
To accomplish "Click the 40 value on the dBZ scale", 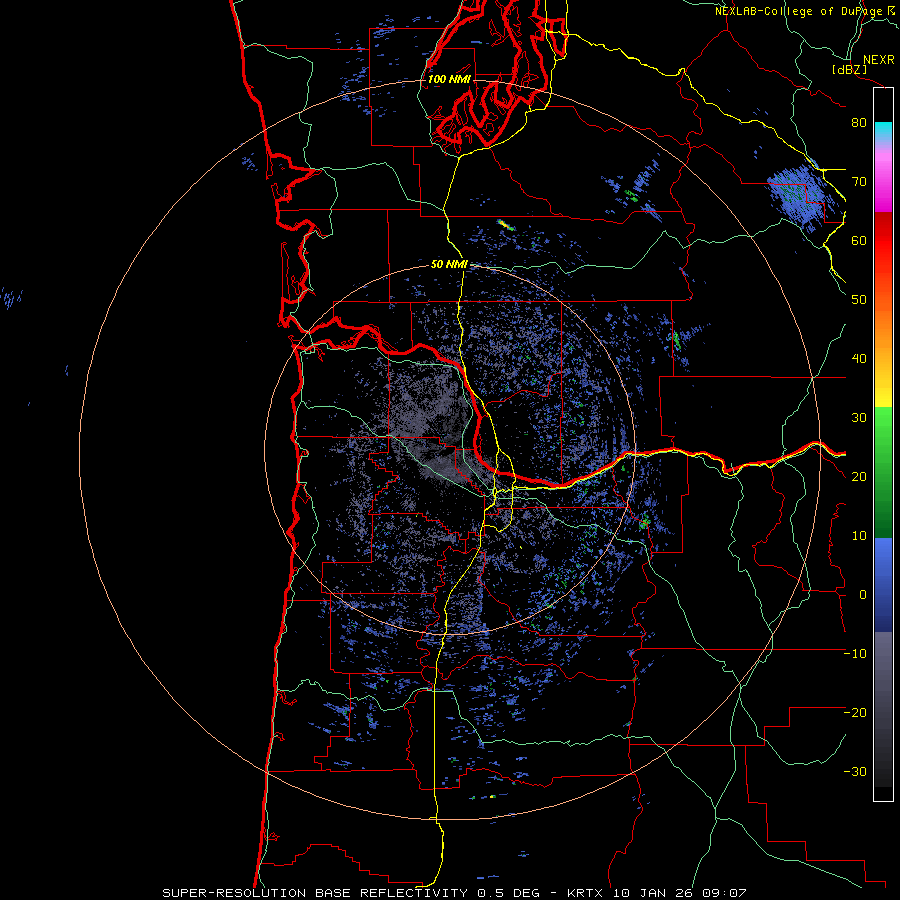I will coord(859,359).
